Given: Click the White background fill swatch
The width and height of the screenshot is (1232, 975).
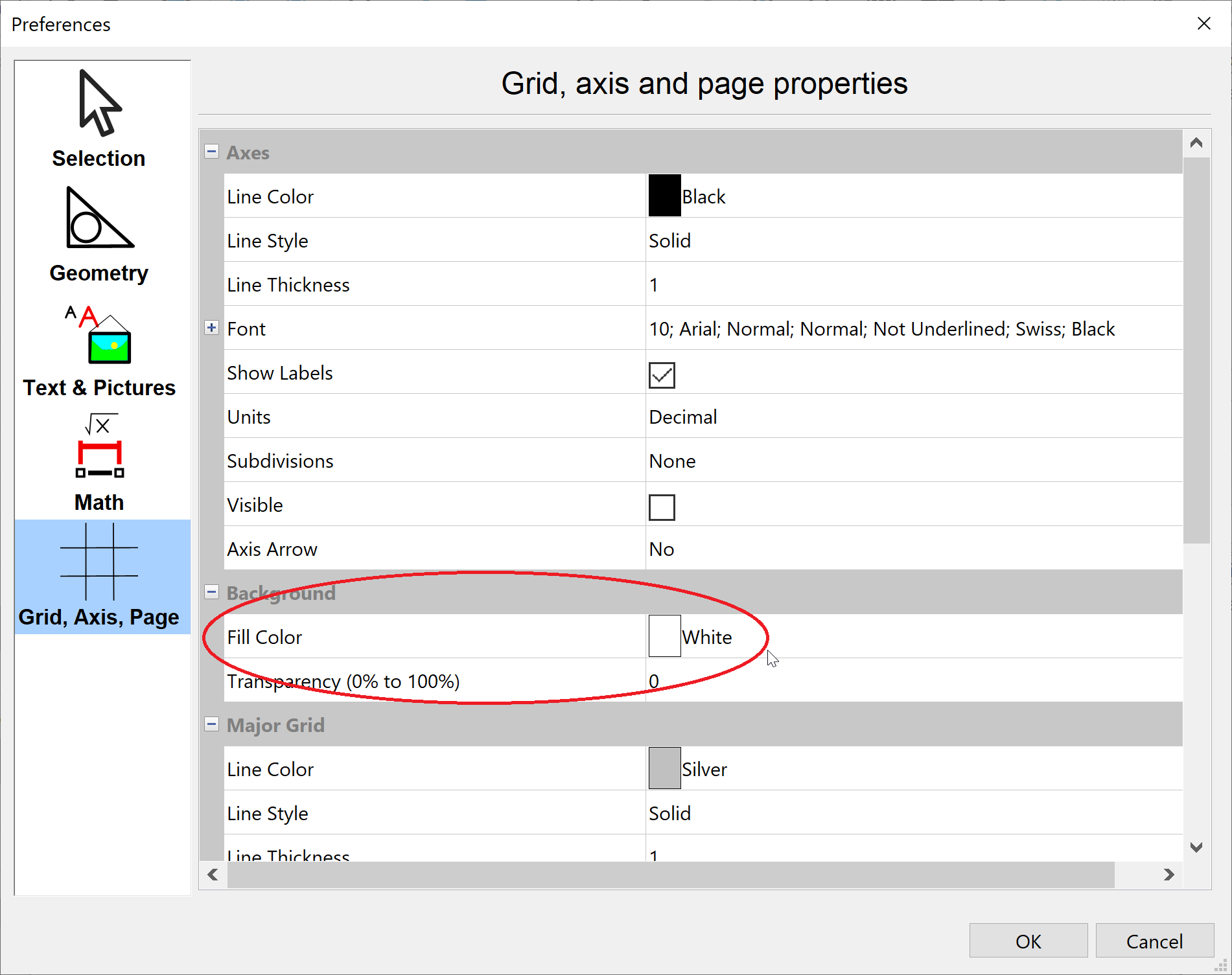Looking at the screenshot, I should click(664, 636).
